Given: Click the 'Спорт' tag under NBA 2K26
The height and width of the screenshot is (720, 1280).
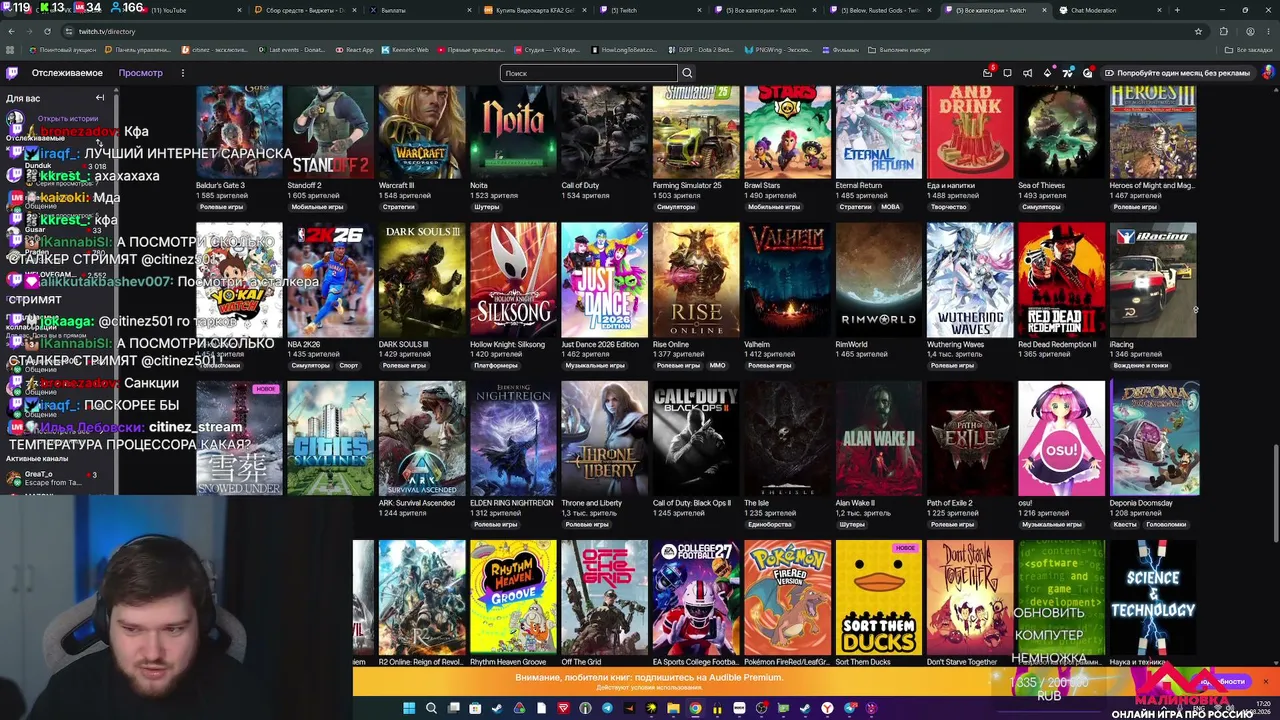Looking at the screenshot, I should (349, 365).
